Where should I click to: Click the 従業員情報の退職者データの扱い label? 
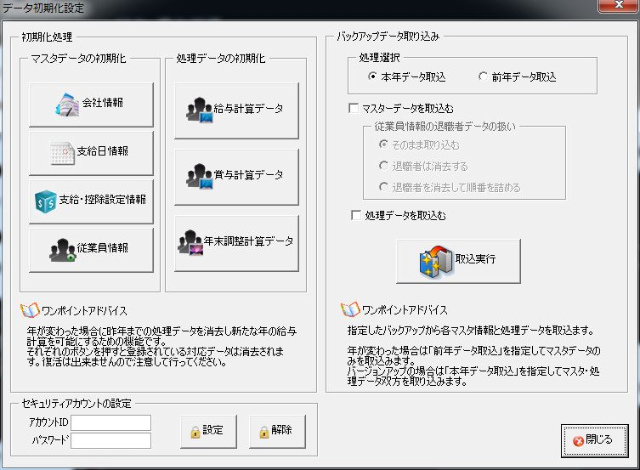[x=445, y=126]
